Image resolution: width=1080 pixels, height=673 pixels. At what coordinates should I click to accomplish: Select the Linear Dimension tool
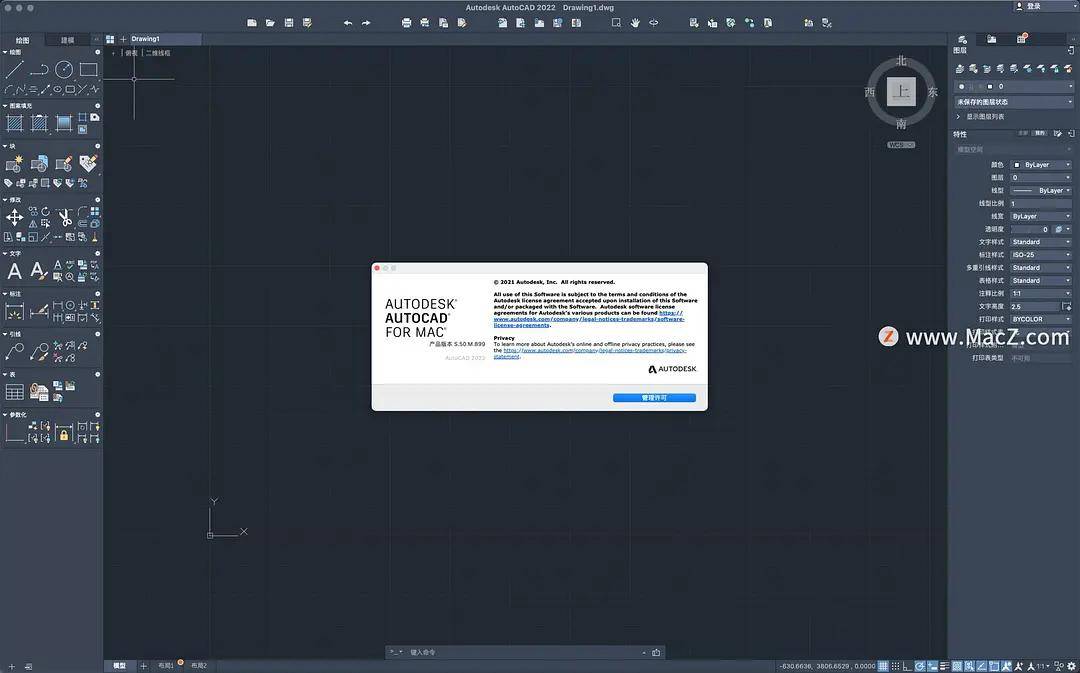pyautogui.click(x=14, y=312)
